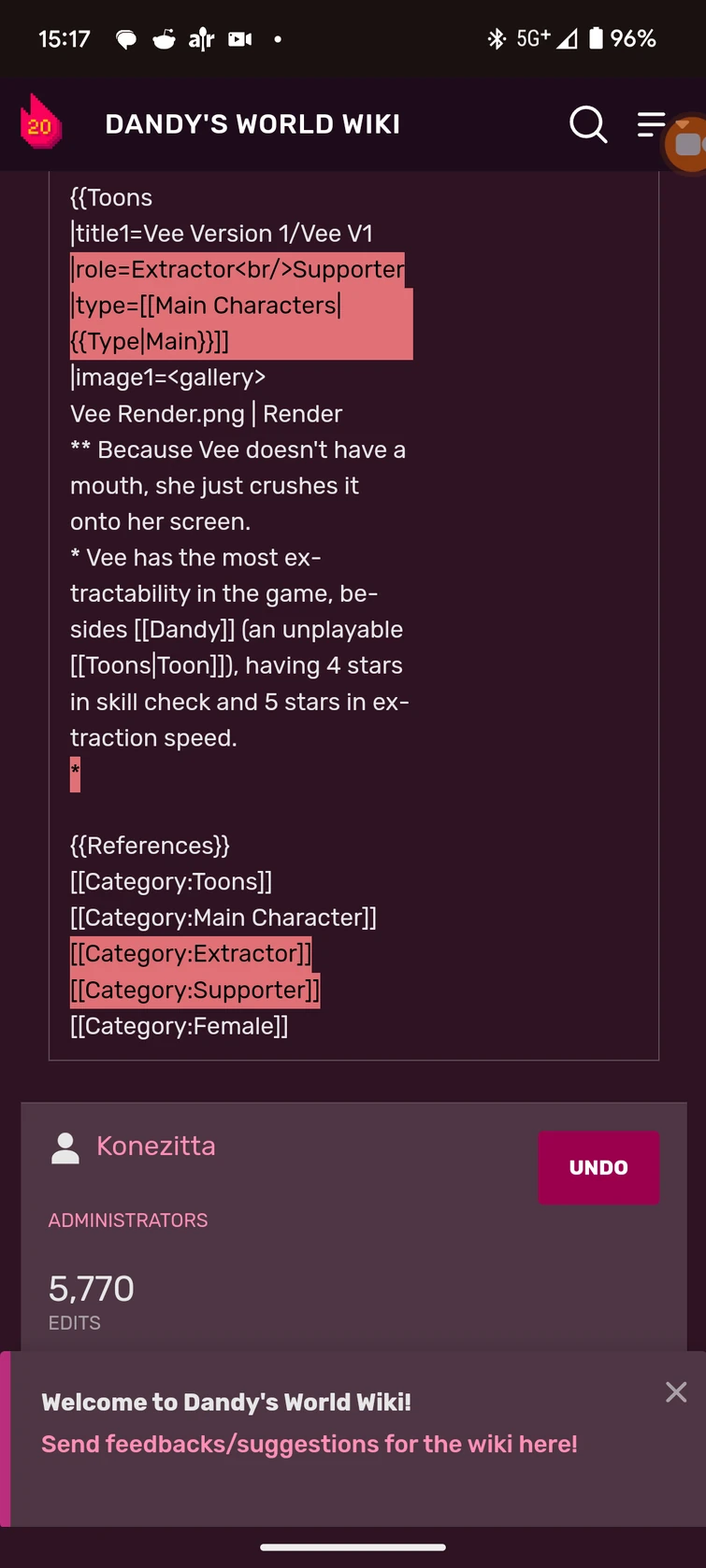Open the feedbacks/suggestions link
706x1568 pixels.
310,1444
